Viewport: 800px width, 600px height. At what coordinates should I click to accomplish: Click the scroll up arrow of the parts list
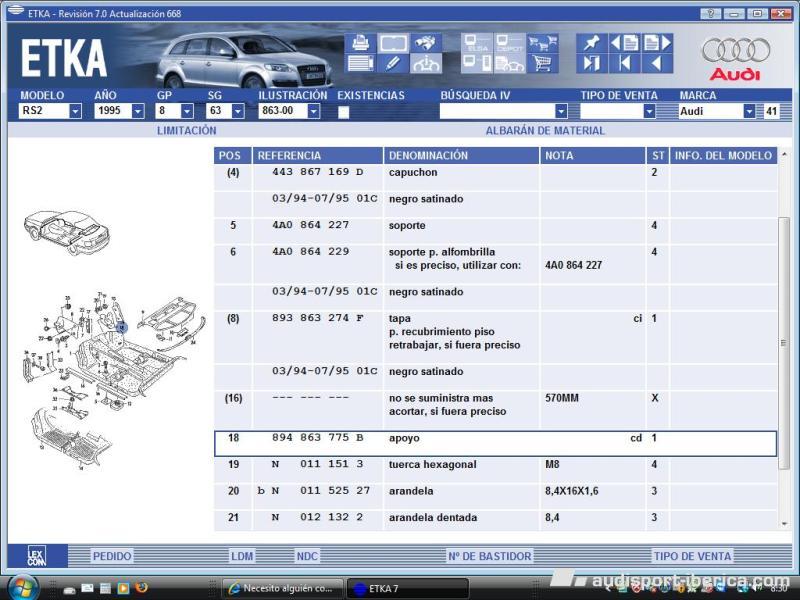784,154
